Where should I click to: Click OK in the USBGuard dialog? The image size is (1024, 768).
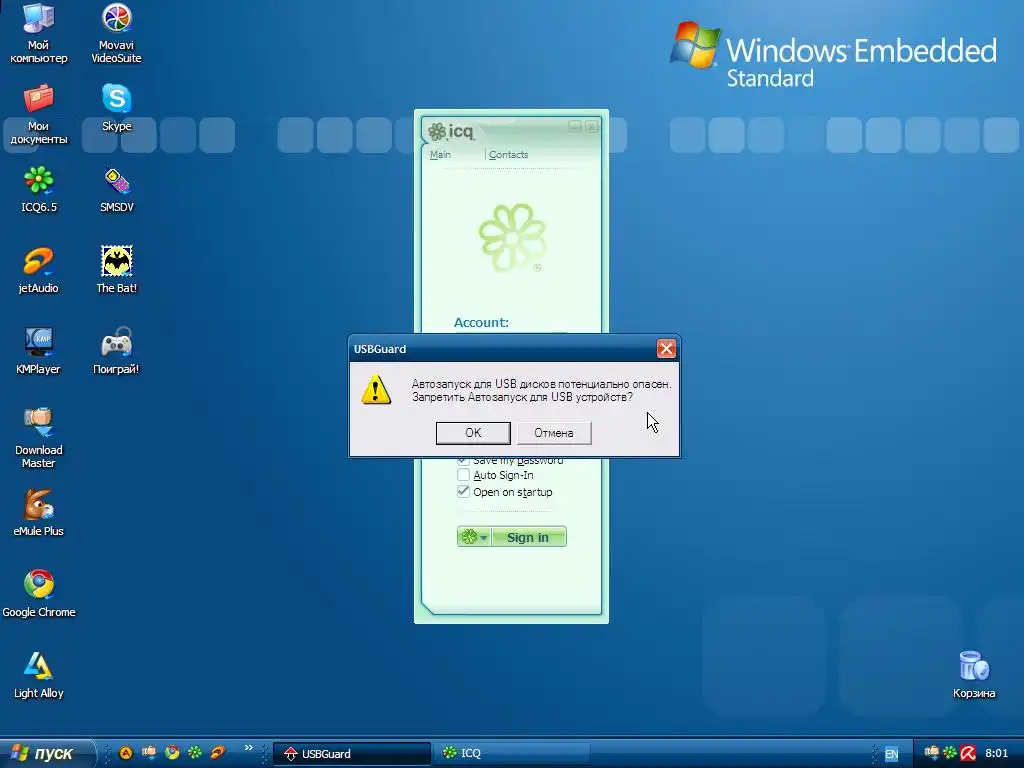tap(473, 433)
